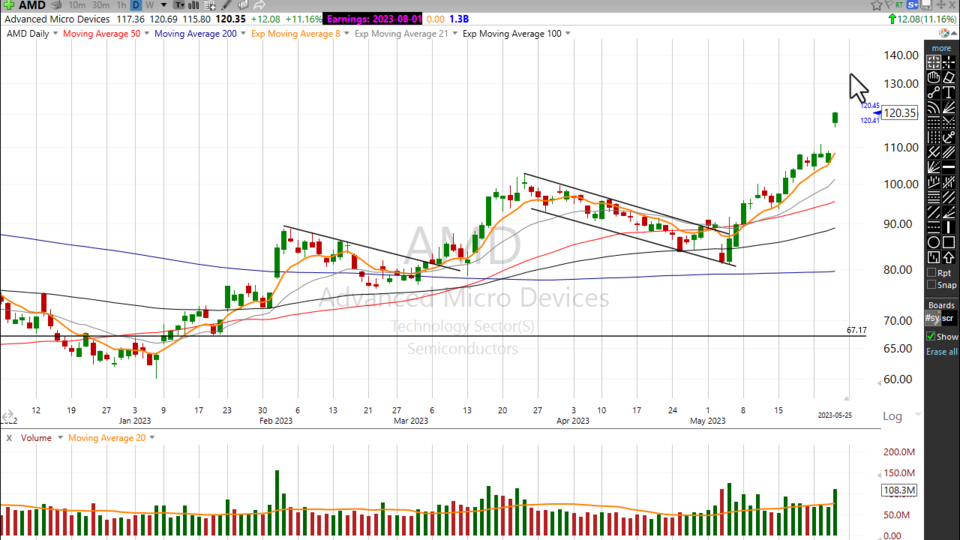Switch to the W weekly timeframe
Screen dimensions: 960x540
click(149, 5)
